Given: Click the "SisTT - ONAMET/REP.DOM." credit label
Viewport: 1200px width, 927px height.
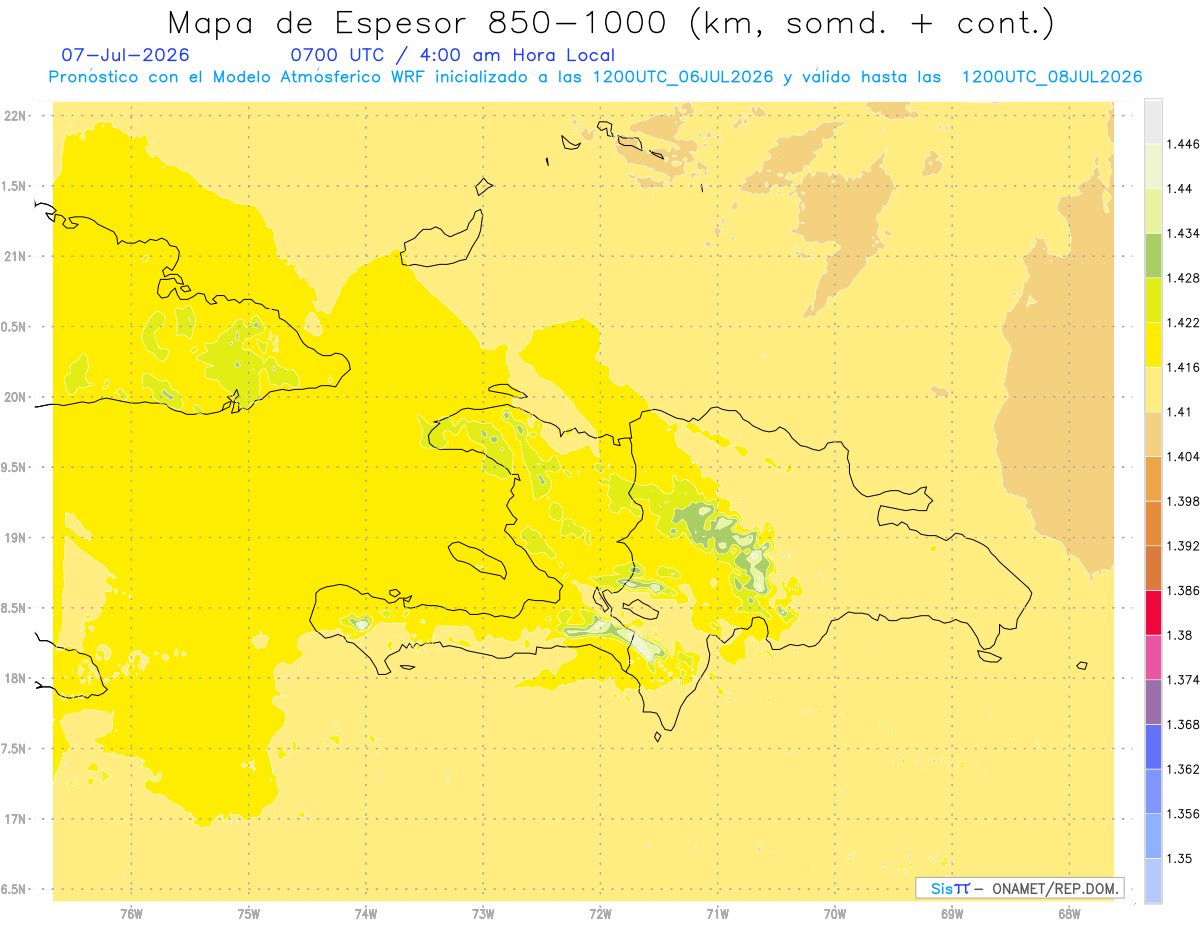Looking at the screenshot, I should pyautogui.click(x=1020, y=888).
